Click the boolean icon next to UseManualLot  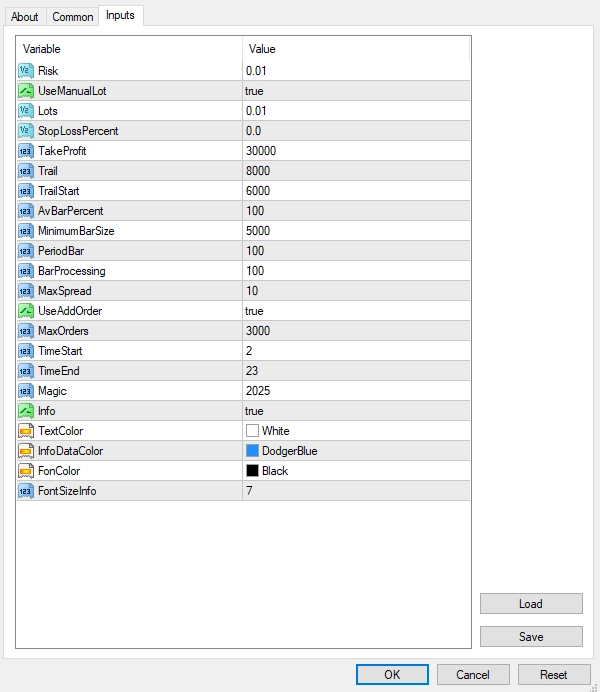point(26,91)
